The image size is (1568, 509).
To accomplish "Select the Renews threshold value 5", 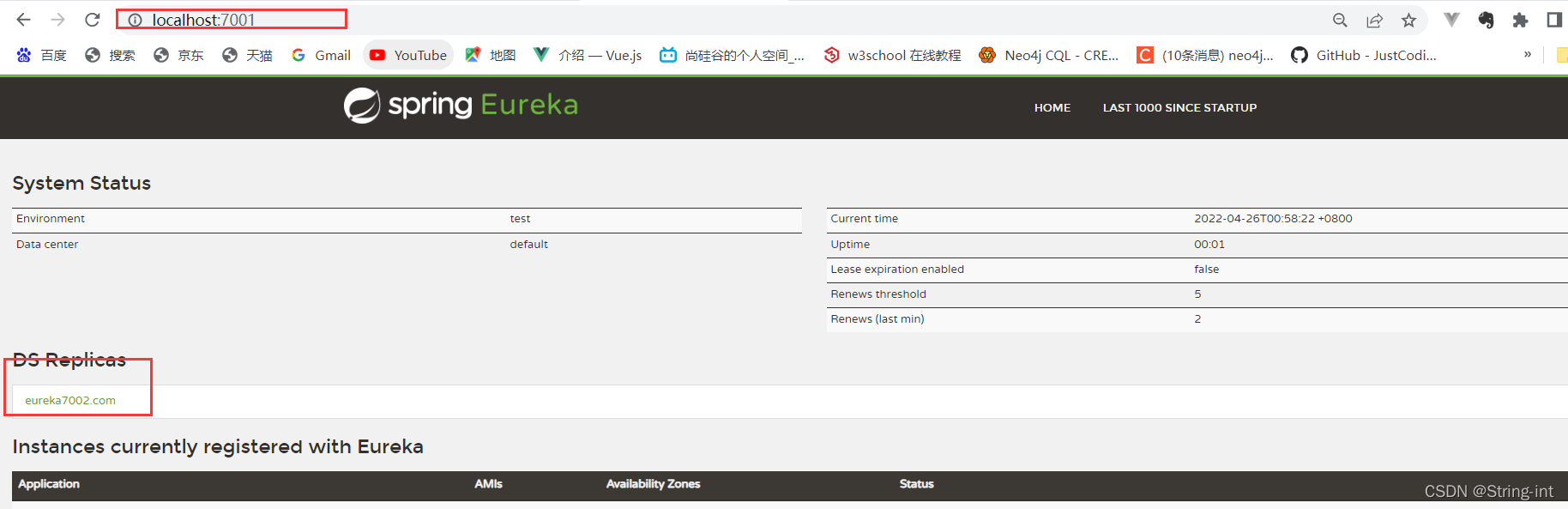I will 1197,294.
